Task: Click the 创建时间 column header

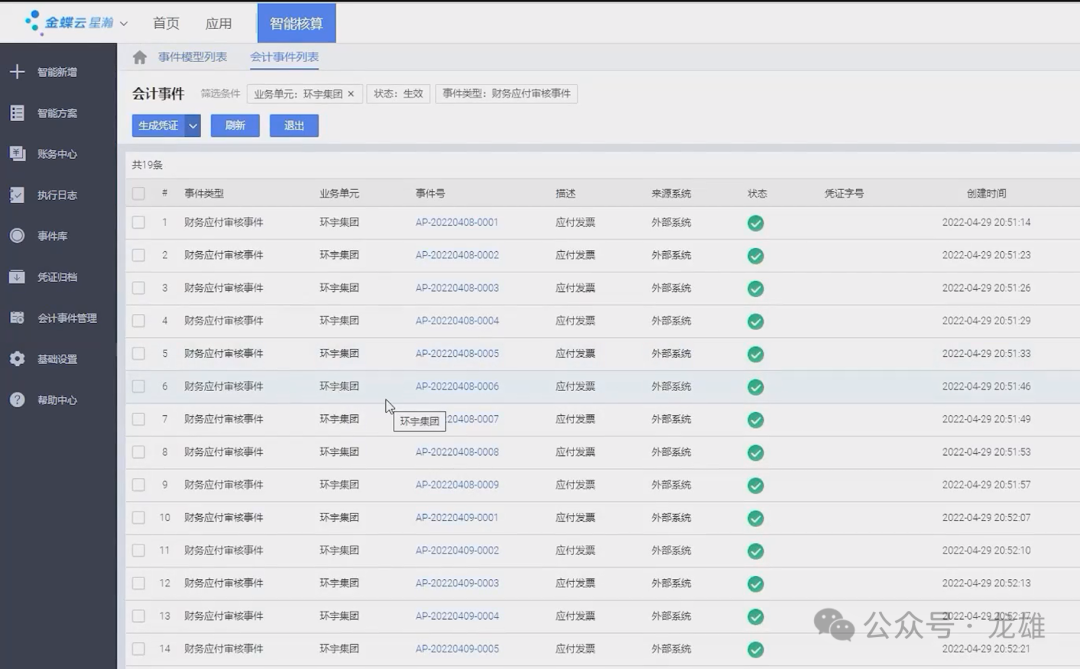Action: point(986,193)
